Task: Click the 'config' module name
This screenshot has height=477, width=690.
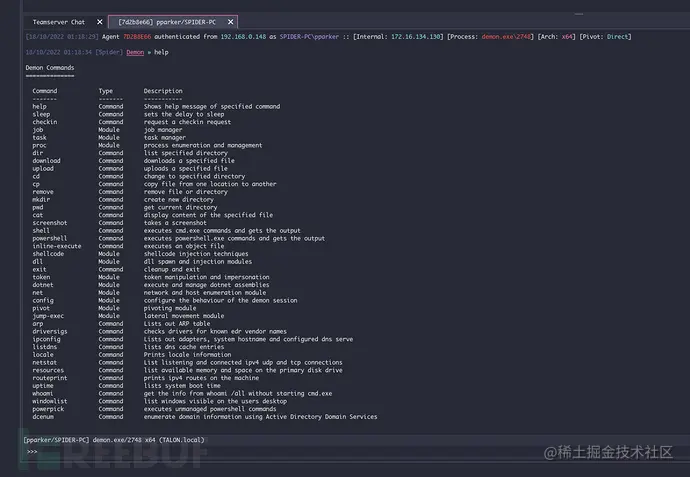Action: click(x=43, y=301)
